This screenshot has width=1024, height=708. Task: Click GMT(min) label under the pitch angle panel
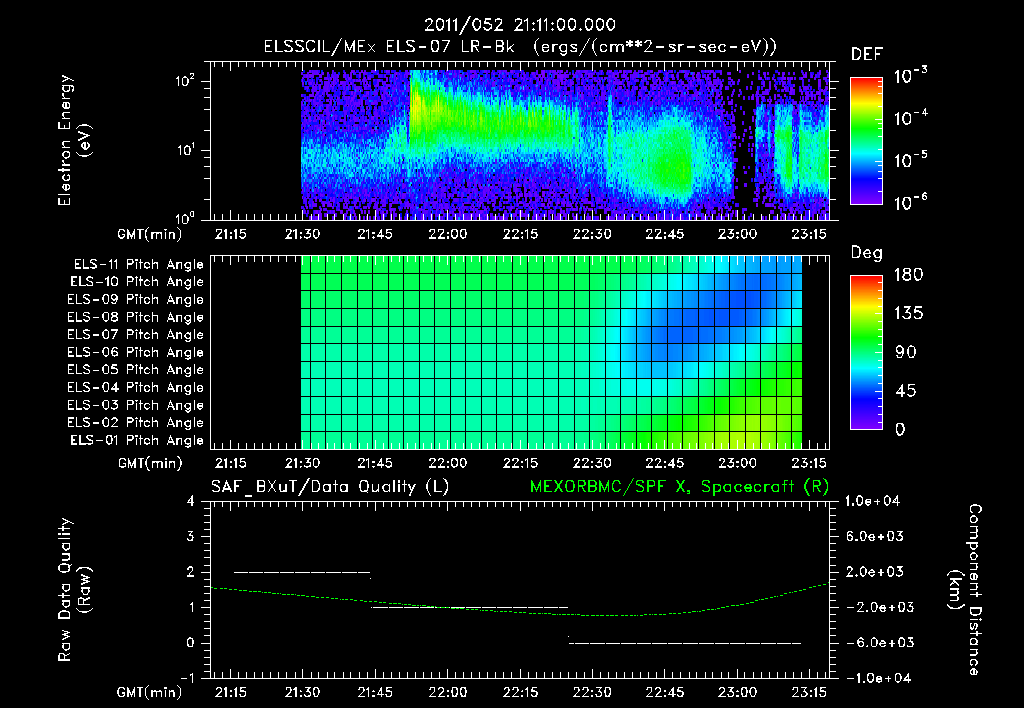click(150, 464)
